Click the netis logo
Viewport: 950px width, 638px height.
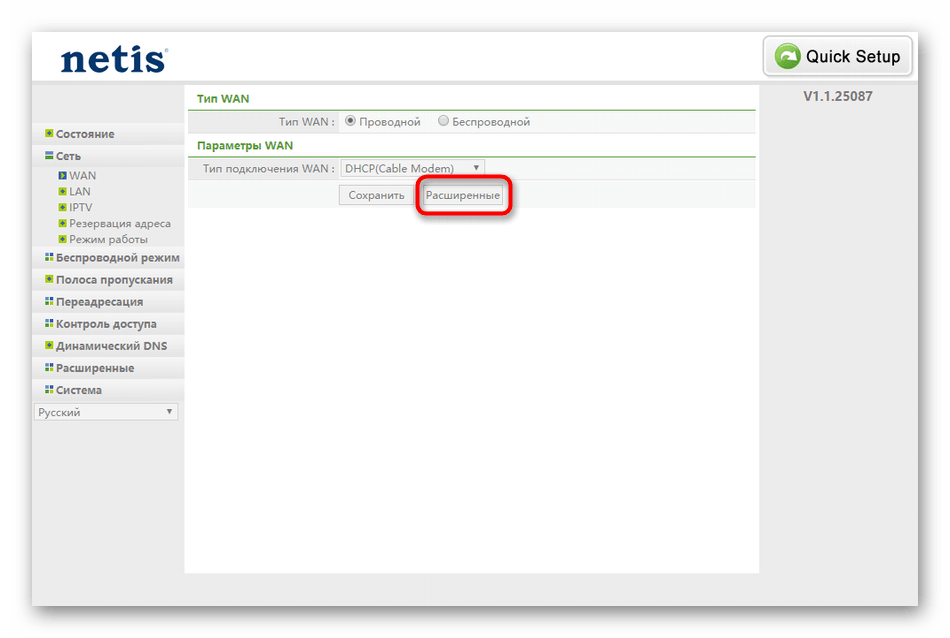[114, 59]
